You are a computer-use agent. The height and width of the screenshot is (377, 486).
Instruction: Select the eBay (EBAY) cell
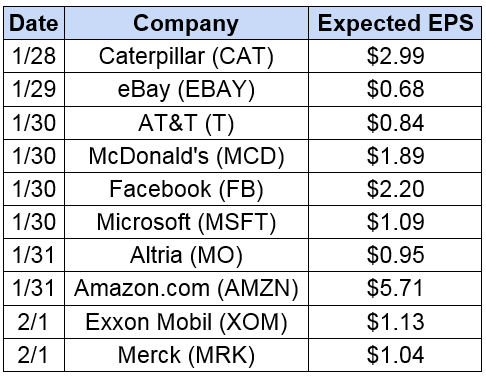pos(186,89)
